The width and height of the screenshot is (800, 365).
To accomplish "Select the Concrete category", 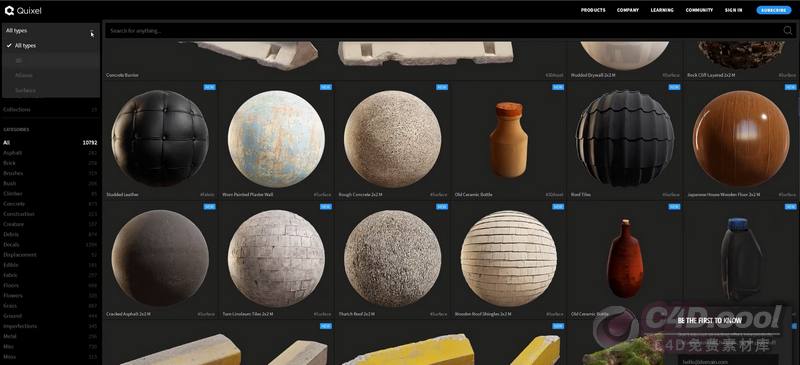I will pos(50,204).
